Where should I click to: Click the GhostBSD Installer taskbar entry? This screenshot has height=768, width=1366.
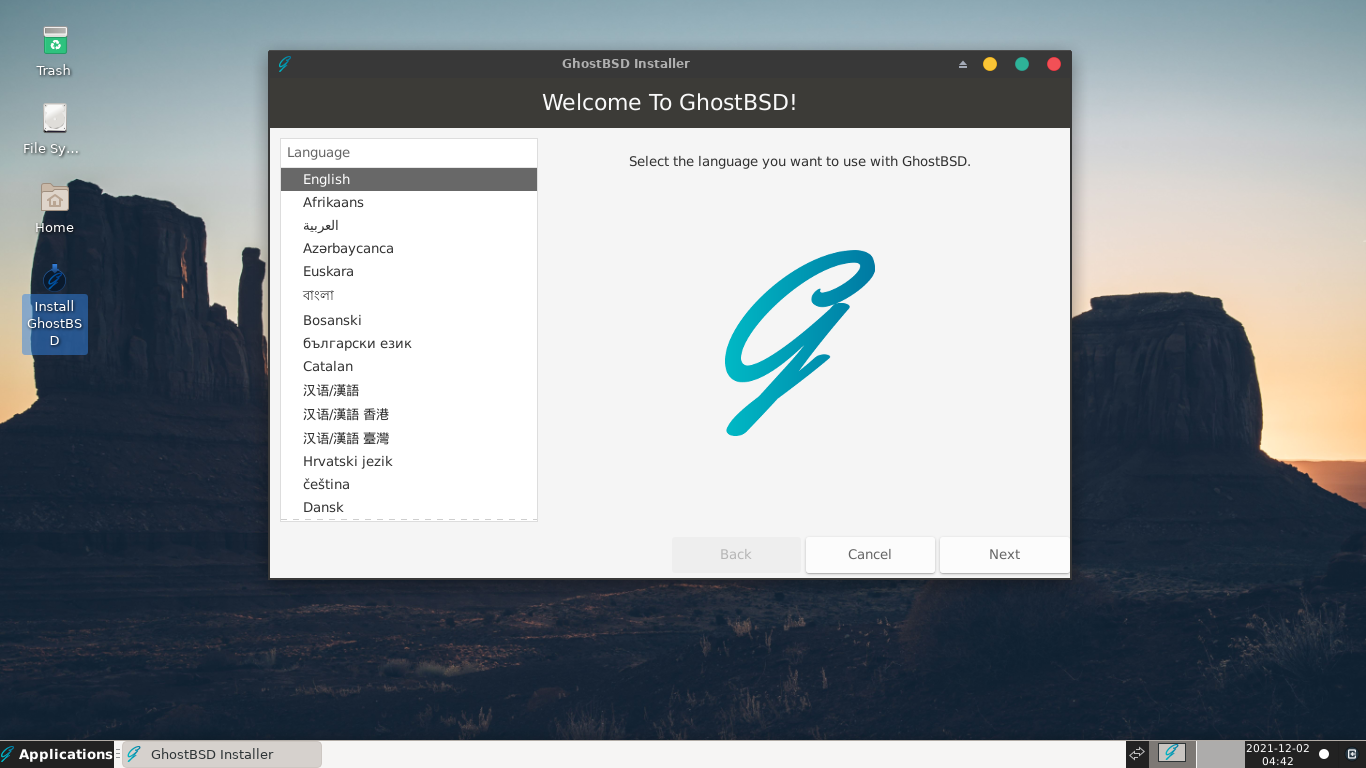(x=222, y=754)
